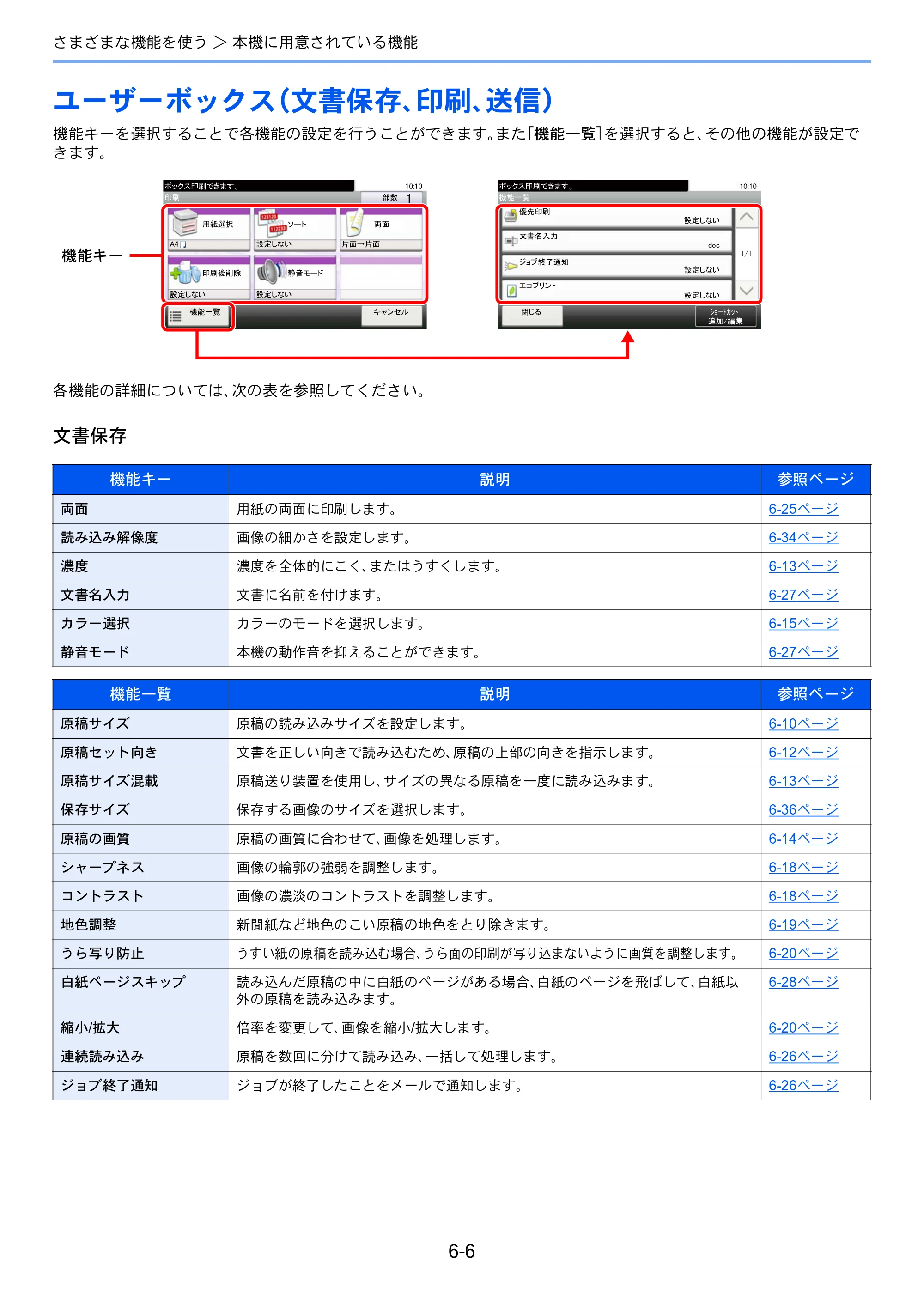Screen dimensions: 924x1307
Task: Open 6-28ページ link for 白紙ページスキップ
Action: pyautogui.click(x=803, y=982)
